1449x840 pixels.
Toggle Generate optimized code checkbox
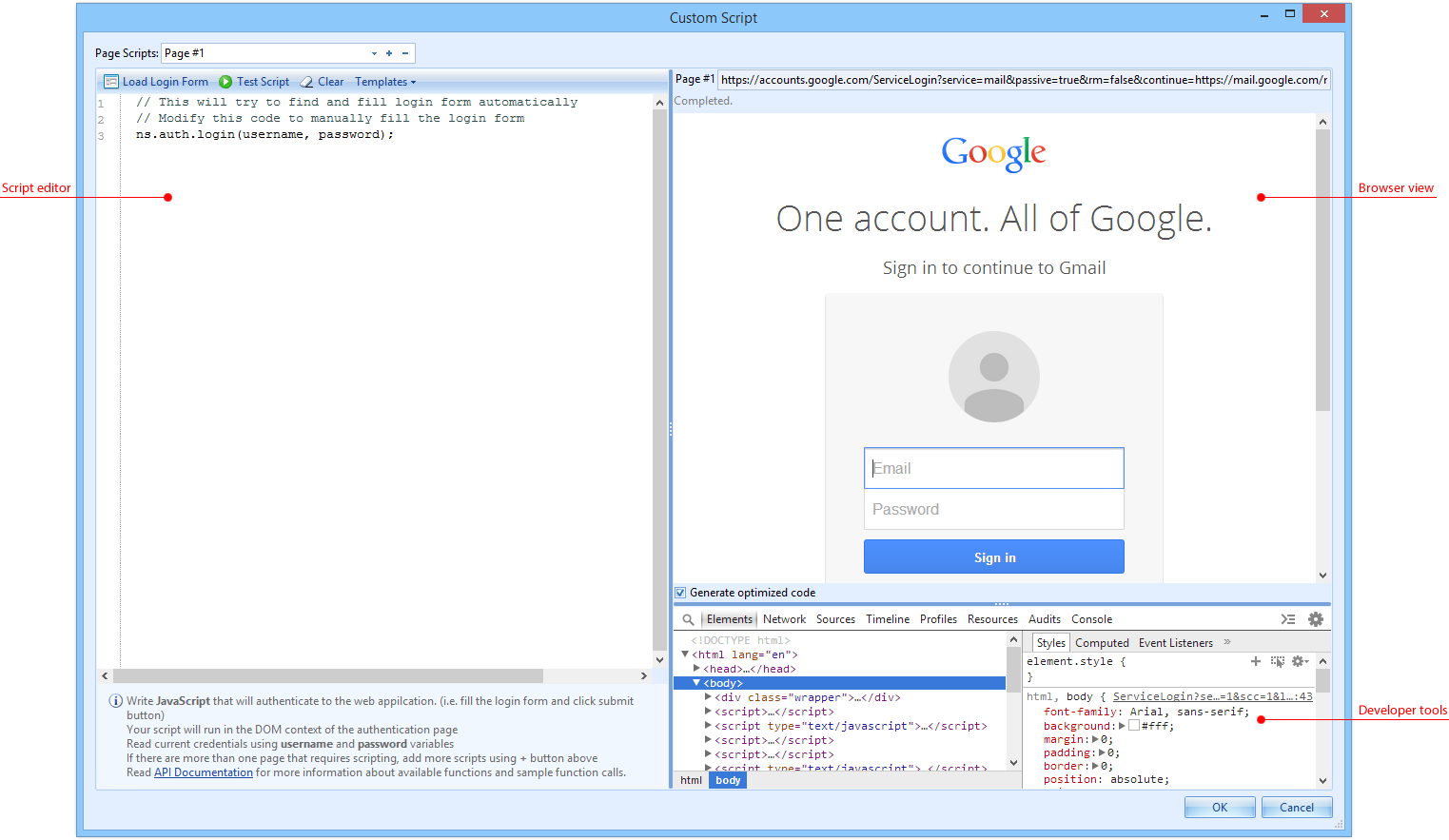(680, 593)
